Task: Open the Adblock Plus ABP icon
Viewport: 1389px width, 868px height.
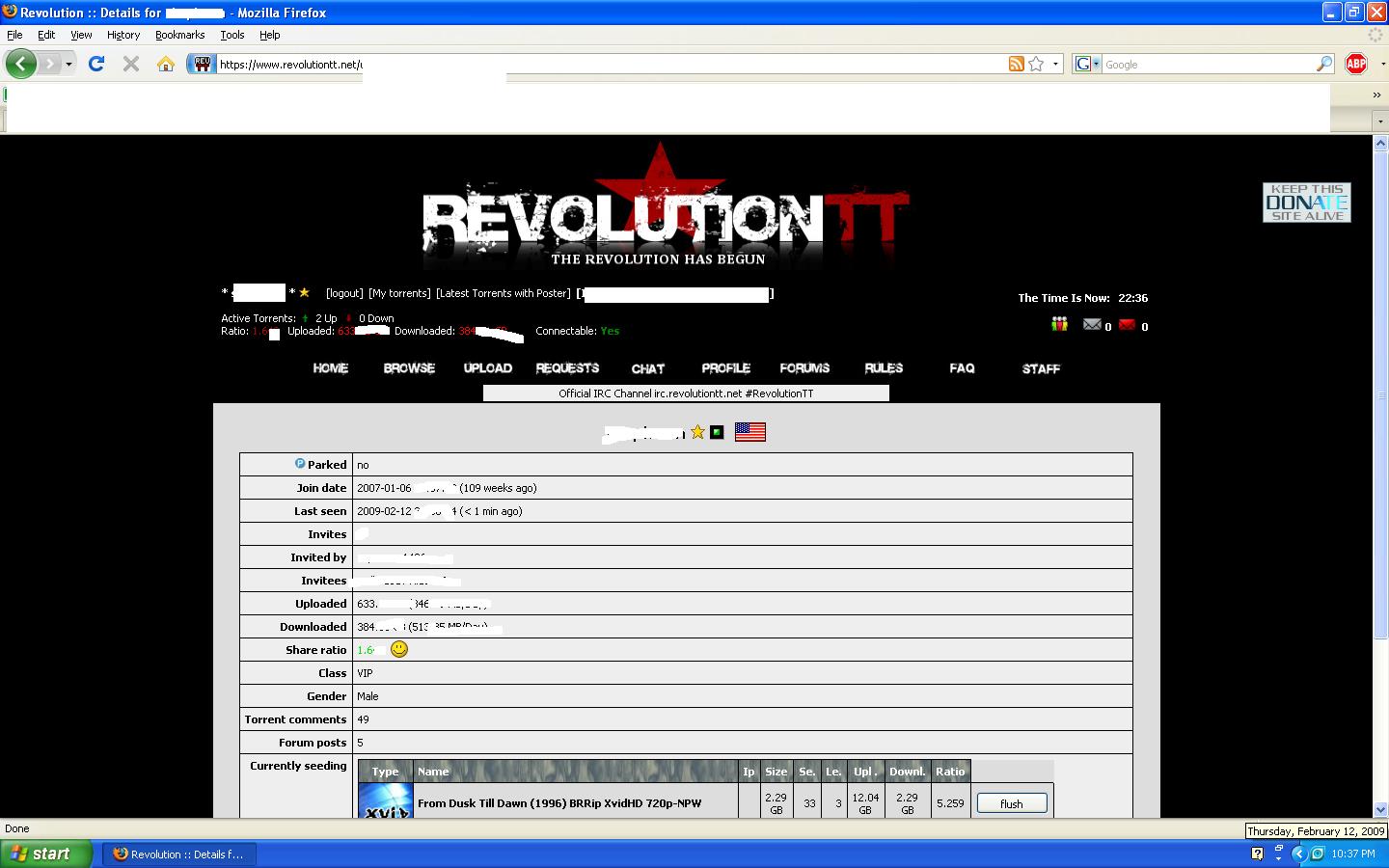Action: [x=1356, y=64]
